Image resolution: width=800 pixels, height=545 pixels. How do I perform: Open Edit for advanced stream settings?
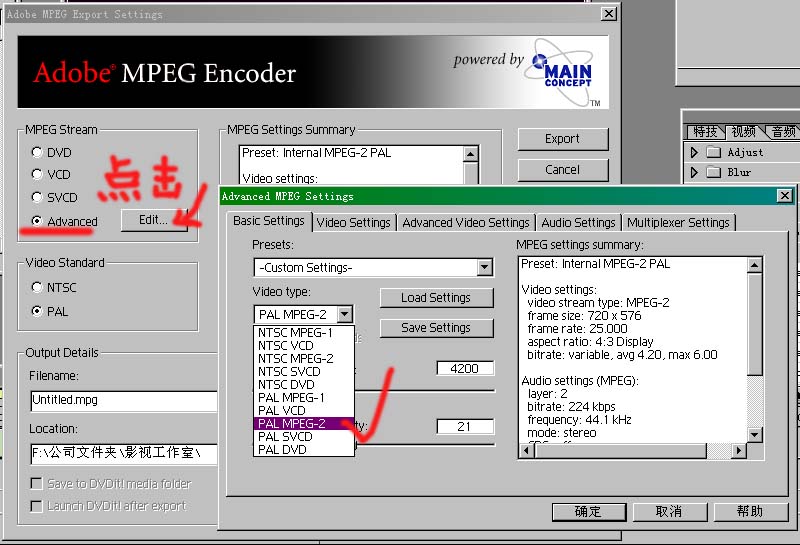pos(154,220)
